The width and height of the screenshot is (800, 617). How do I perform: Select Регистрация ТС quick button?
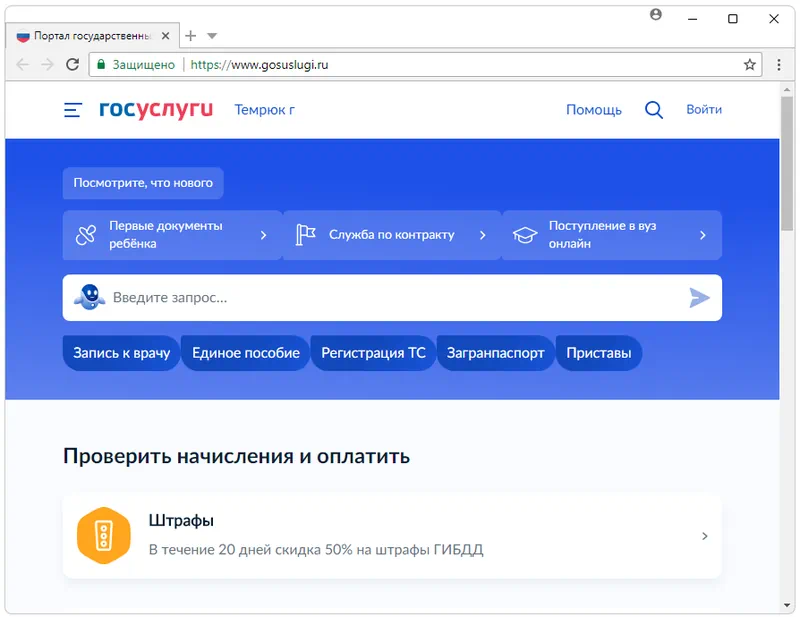373,353
